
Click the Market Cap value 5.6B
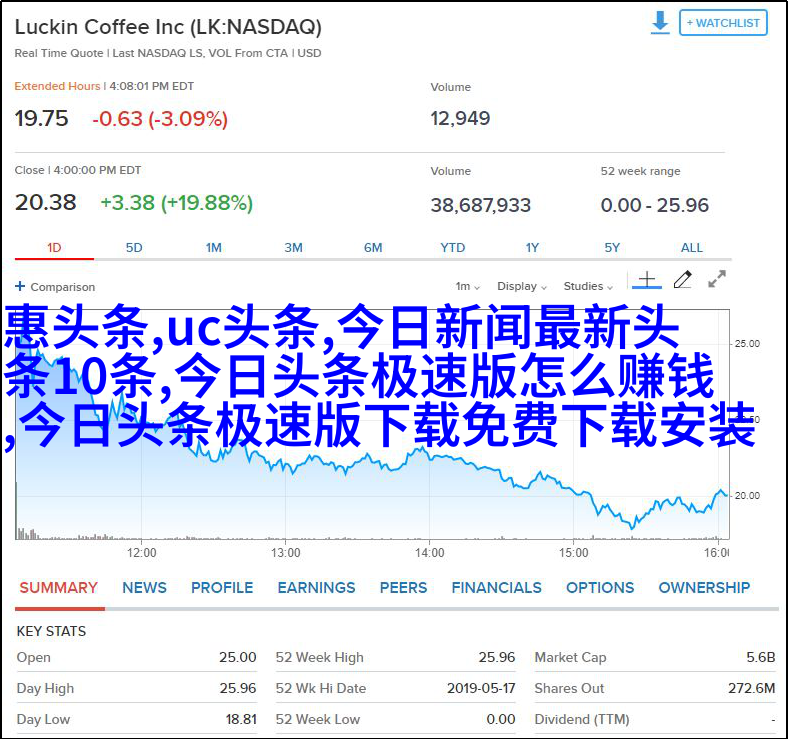coord(760,657)
